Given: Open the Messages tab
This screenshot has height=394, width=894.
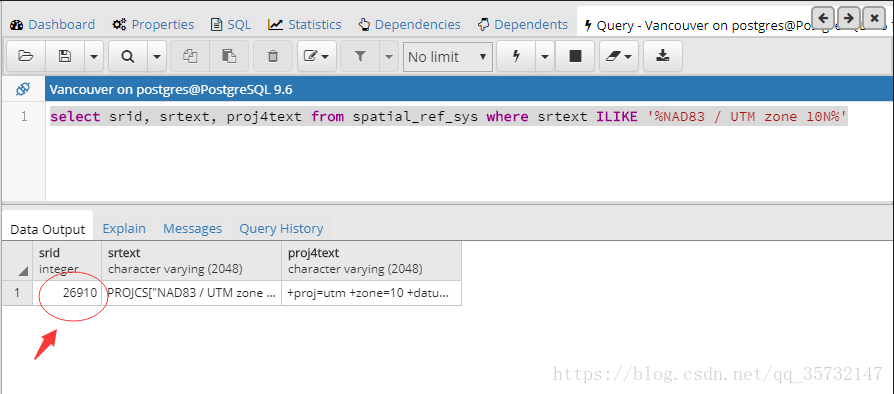Looking at the screenshot, I should [x=192, y=229].
